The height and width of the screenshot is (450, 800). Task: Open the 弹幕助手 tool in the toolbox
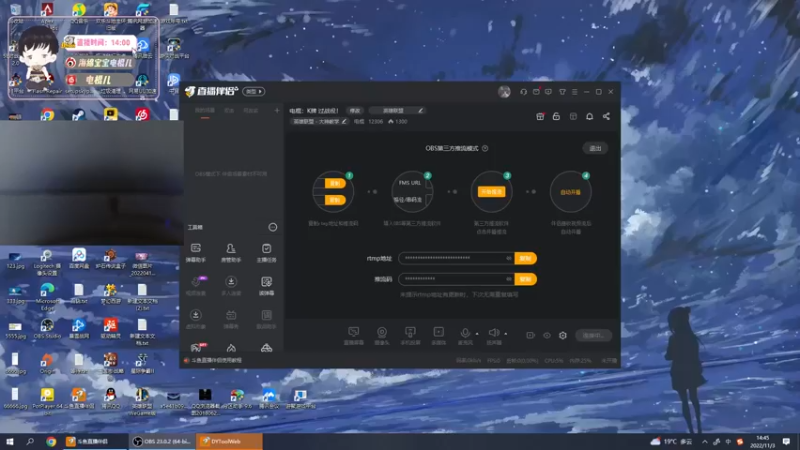[x=195, y=253]
